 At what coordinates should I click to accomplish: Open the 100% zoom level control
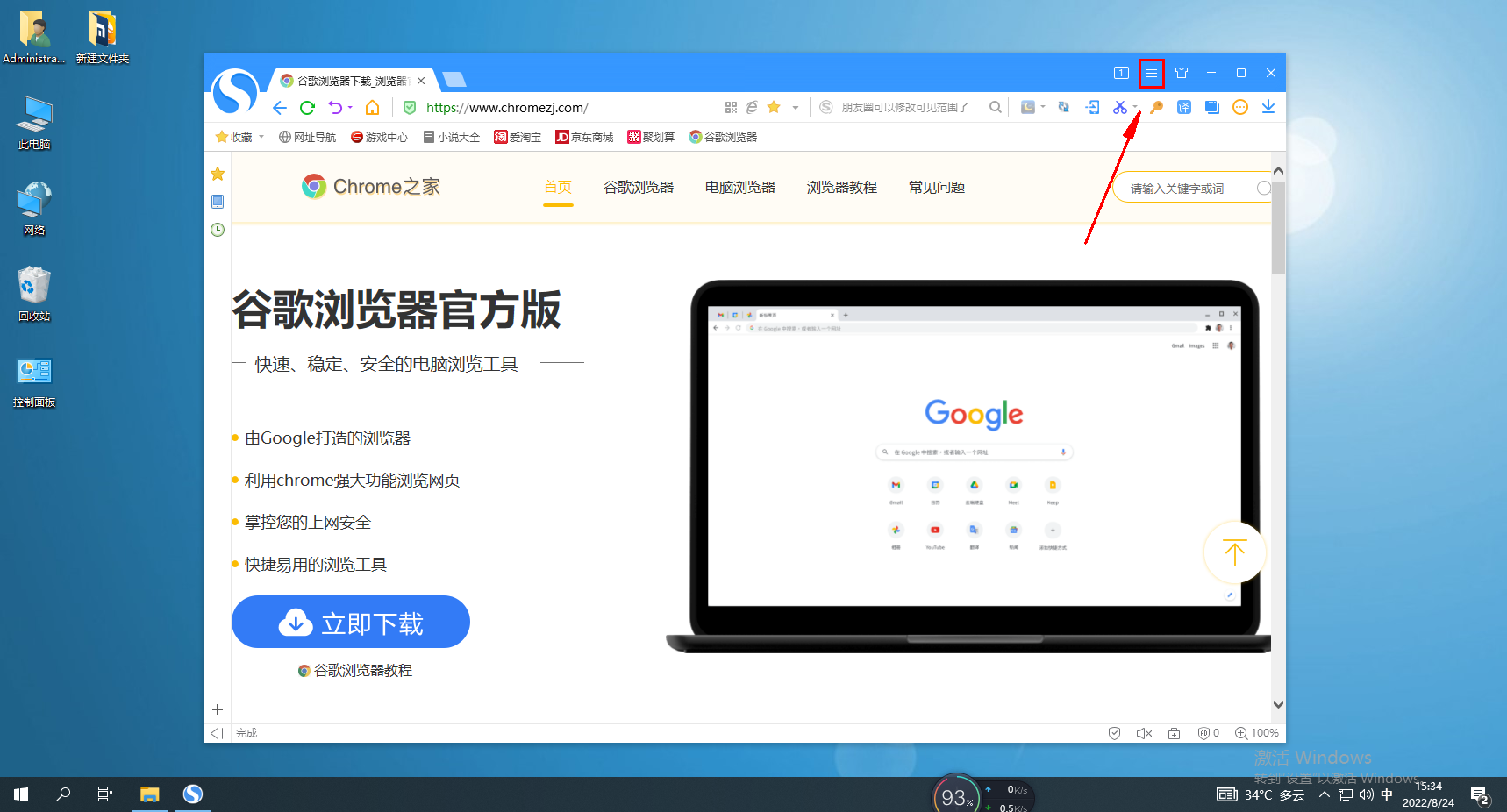tap(1256, 733)
